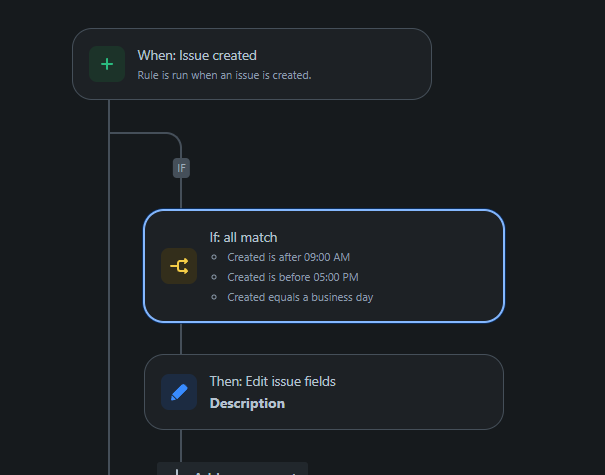This screenshot has width=605, height=475.
Task: Open the Then: Edit issue fields heading
Action: pos(272,382)
